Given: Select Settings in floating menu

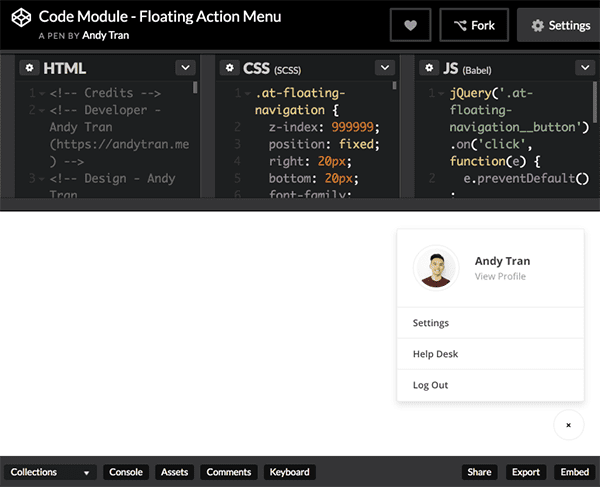Looking at the screenshot, I should [x=491, y=323].
